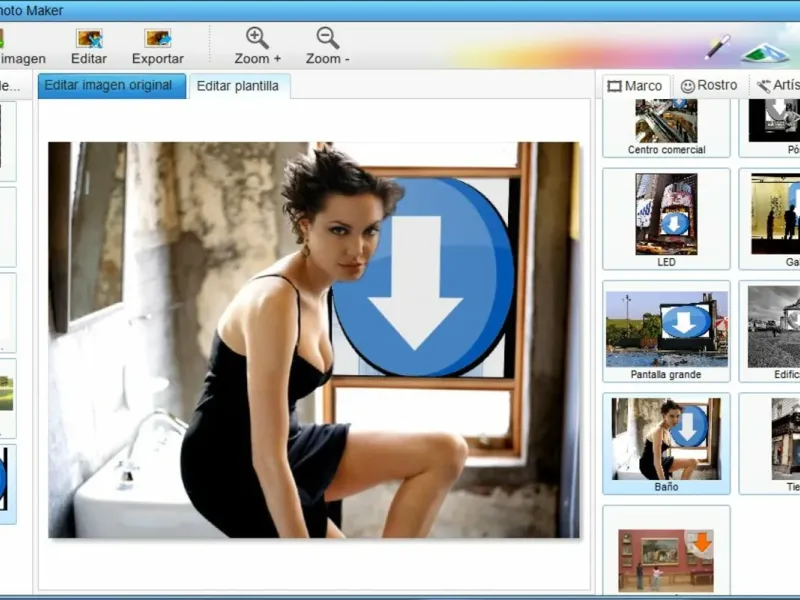
Task: Click the Exportar label text
Action: pyautogui.click(x=158, y=59)
